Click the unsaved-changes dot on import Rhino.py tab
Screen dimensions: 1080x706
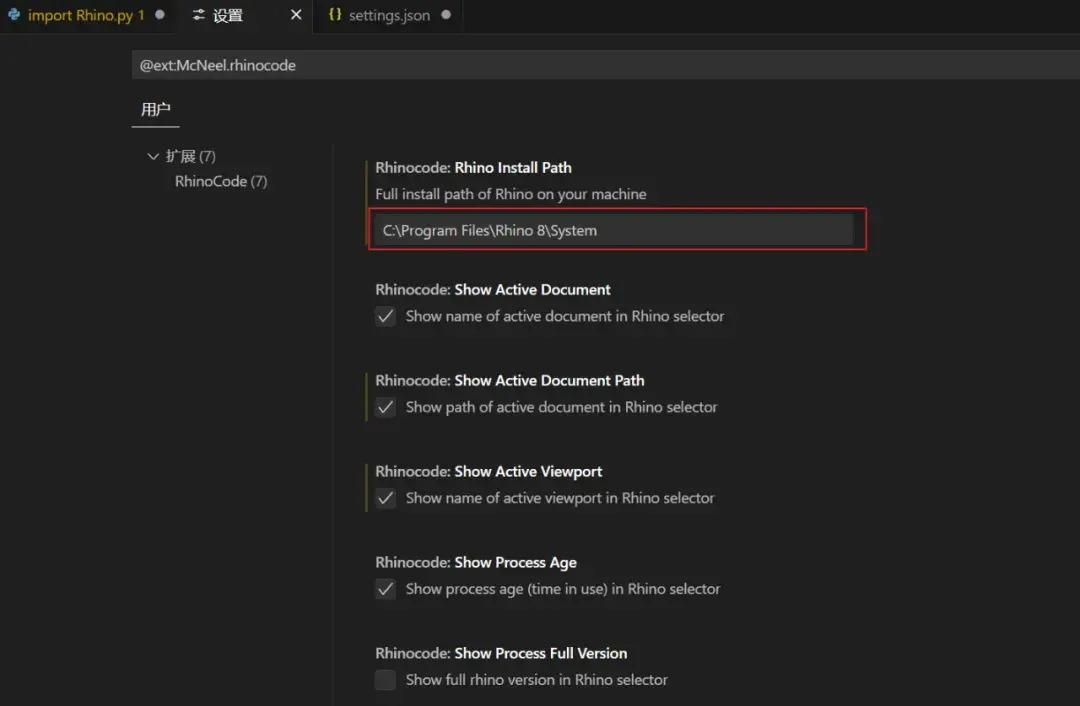coord(158,15)
